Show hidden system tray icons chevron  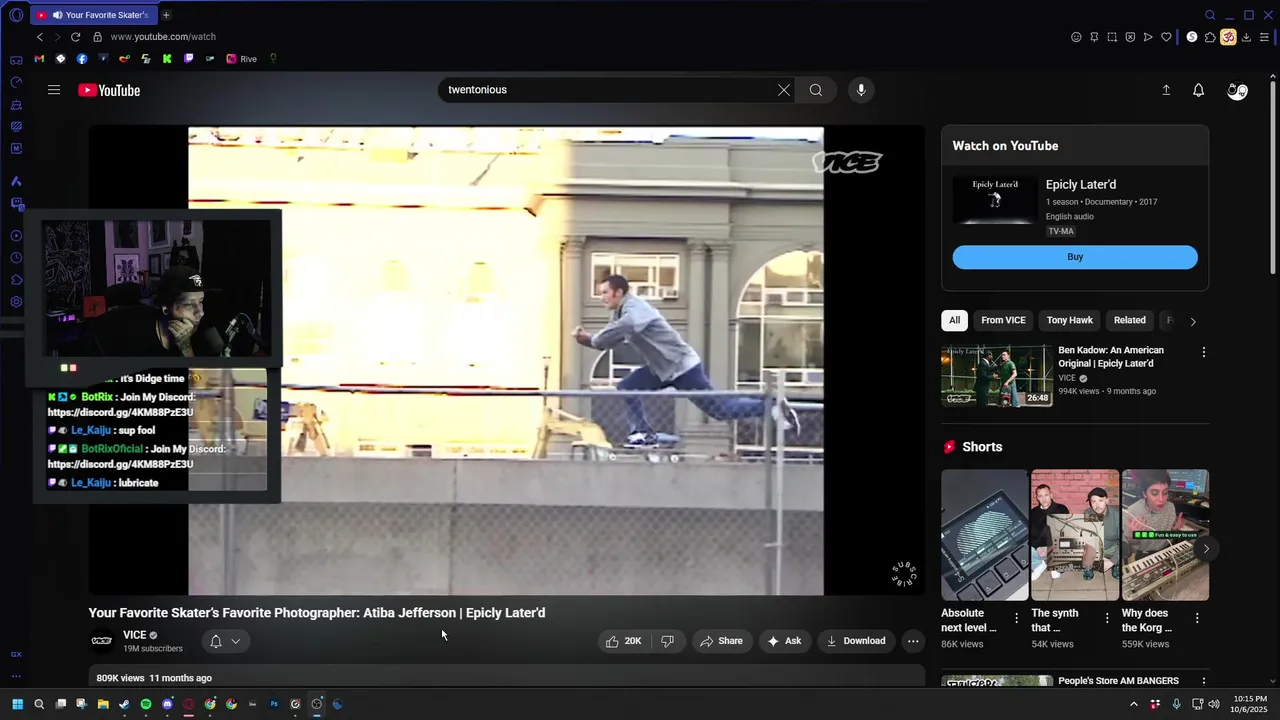pyautogui.click(x=1133, y=704)
